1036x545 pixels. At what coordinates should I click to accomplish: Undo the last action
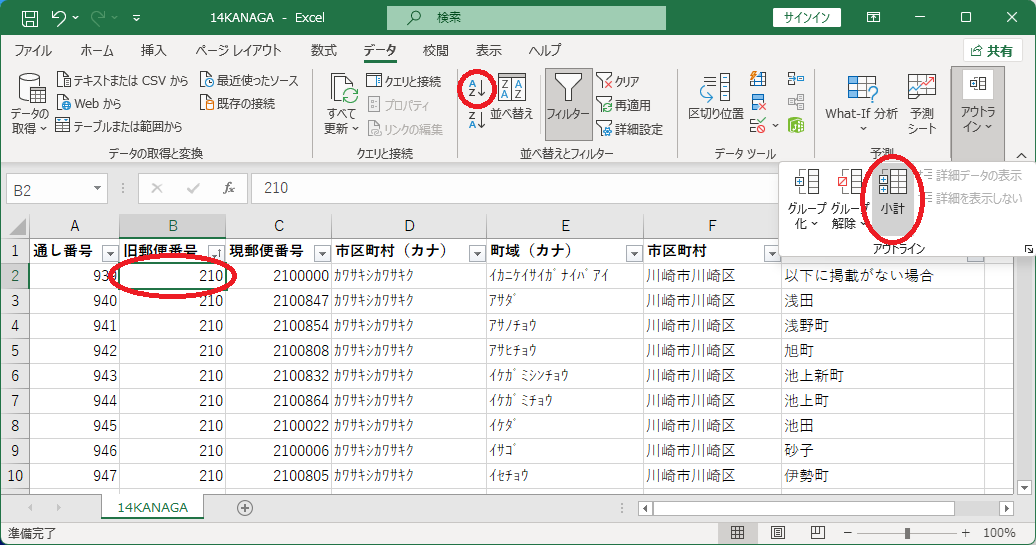click(x=58, y=18)
